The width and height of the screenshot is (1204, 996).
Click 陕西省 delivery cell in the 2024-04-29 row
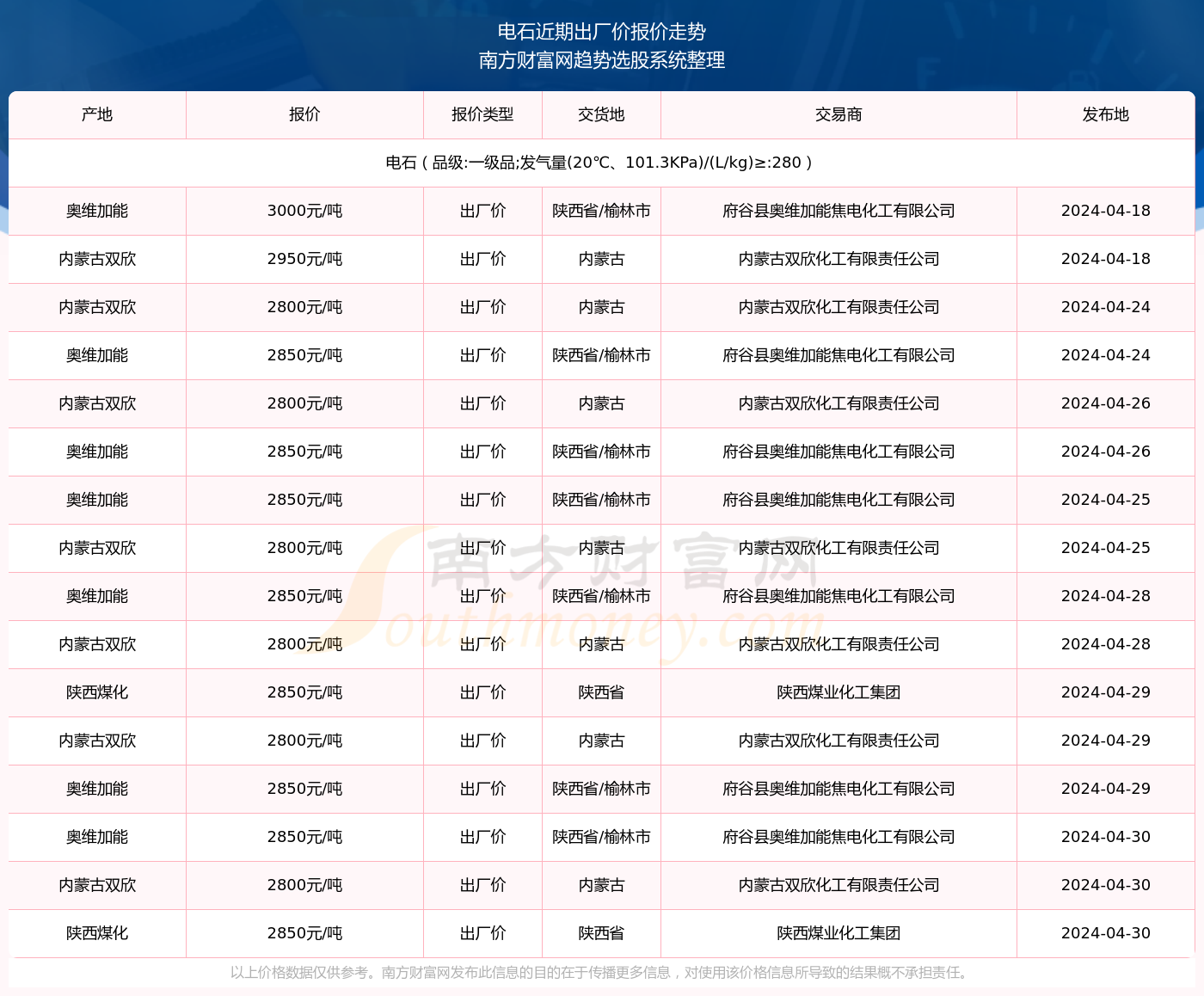(601, 692)
